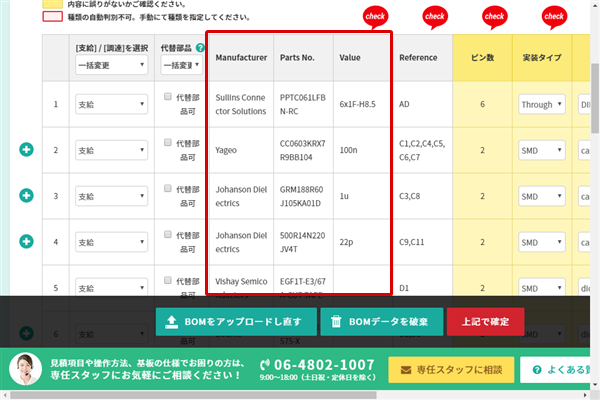Viewport: 600px width, 400px height.
Task: Select the 1u value cell
Action: coord(363,196)
